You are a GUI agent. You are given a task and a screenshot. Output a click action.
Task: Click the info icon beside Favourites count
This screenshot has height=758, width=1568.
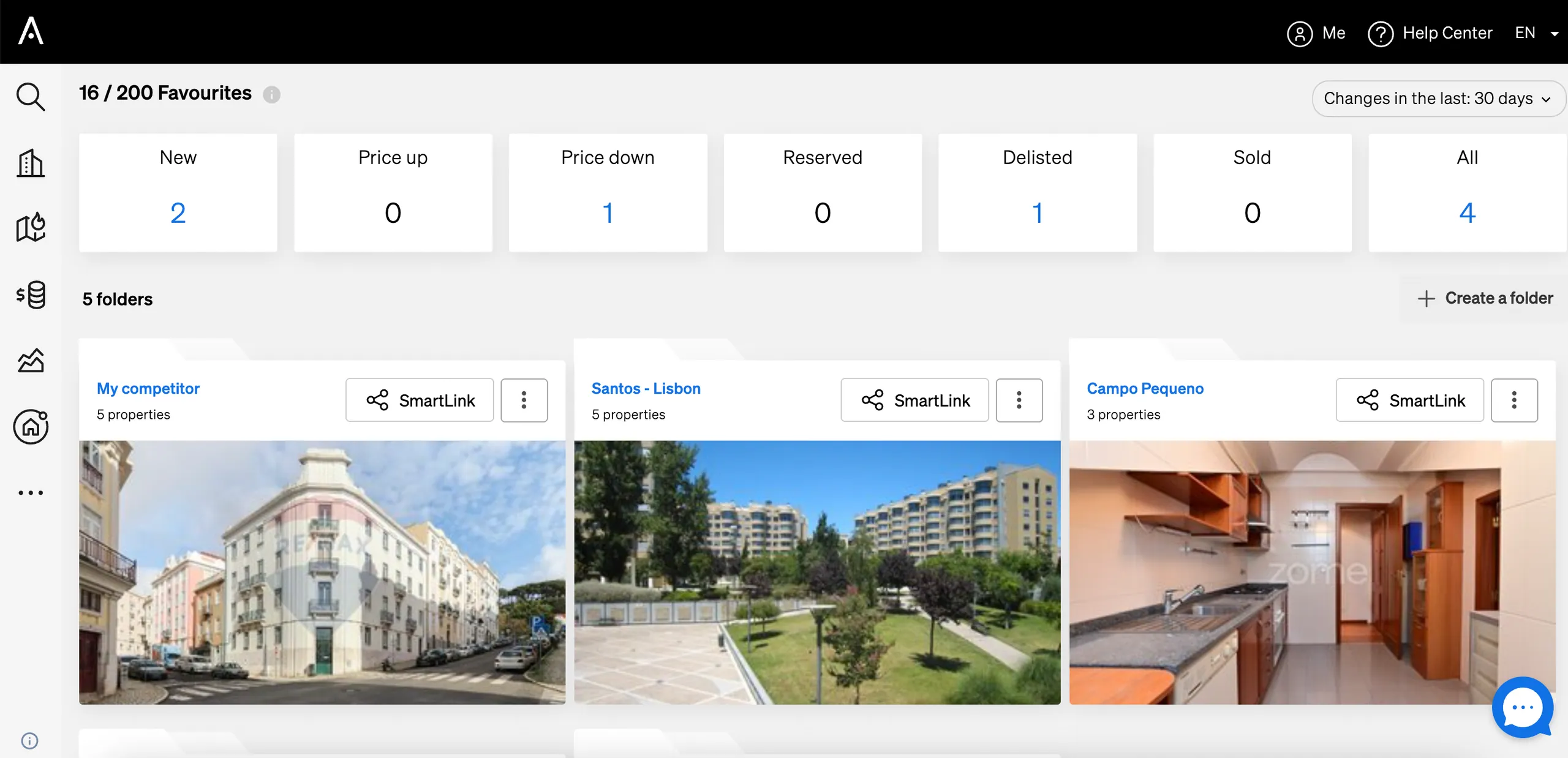[271, 95]
